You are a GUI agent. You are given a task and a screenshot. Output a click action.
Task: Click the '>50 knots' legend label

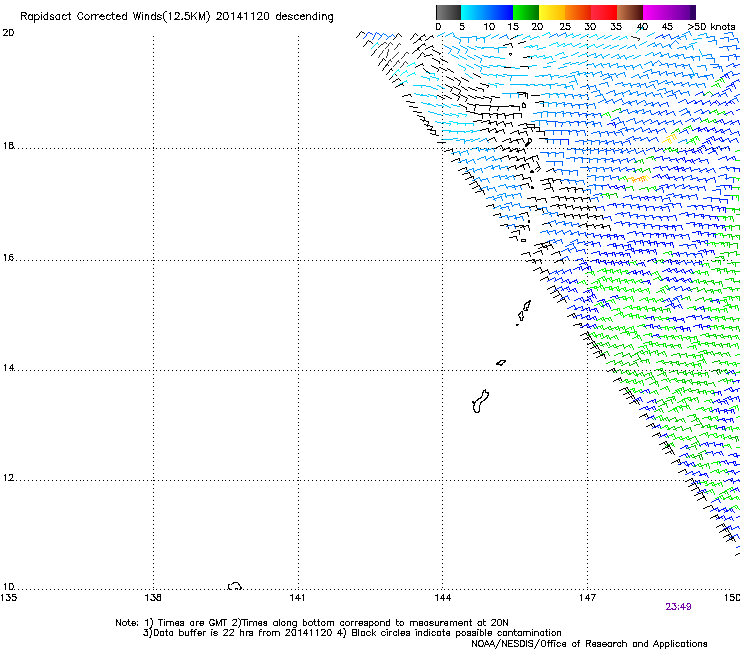(x=712, y=27)
